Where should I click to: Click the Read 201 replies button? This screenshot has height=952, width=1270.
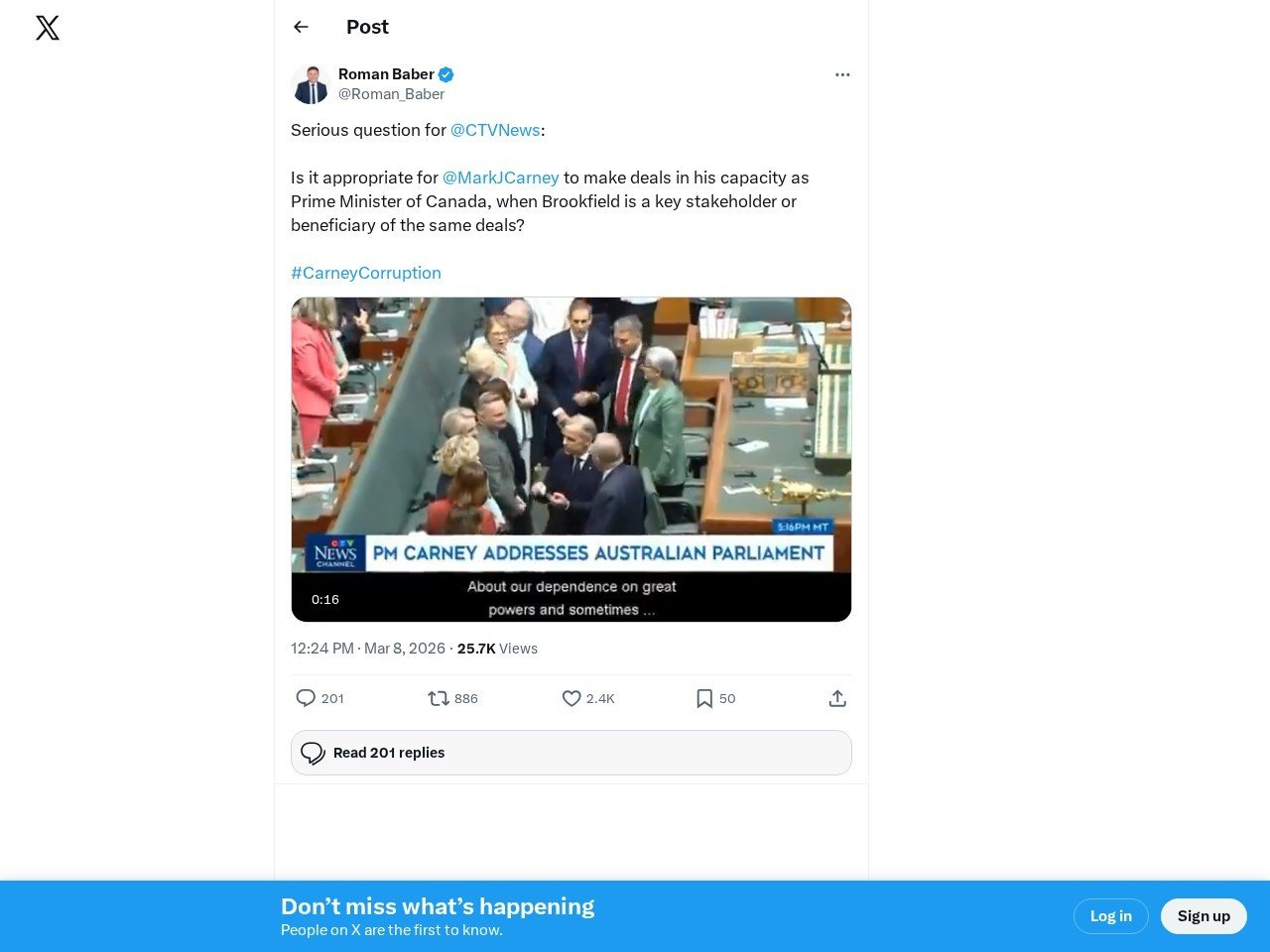[571, 753]
